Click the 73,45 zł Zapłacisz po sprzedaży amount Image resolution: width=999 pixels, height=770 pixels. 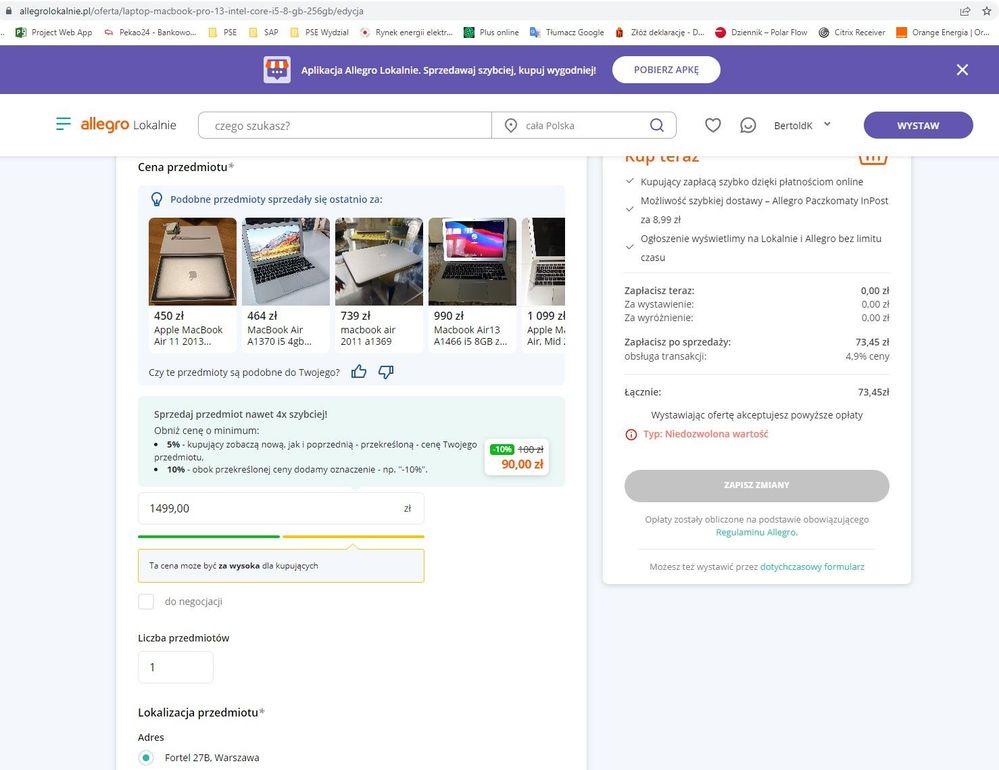coord(872,342)
